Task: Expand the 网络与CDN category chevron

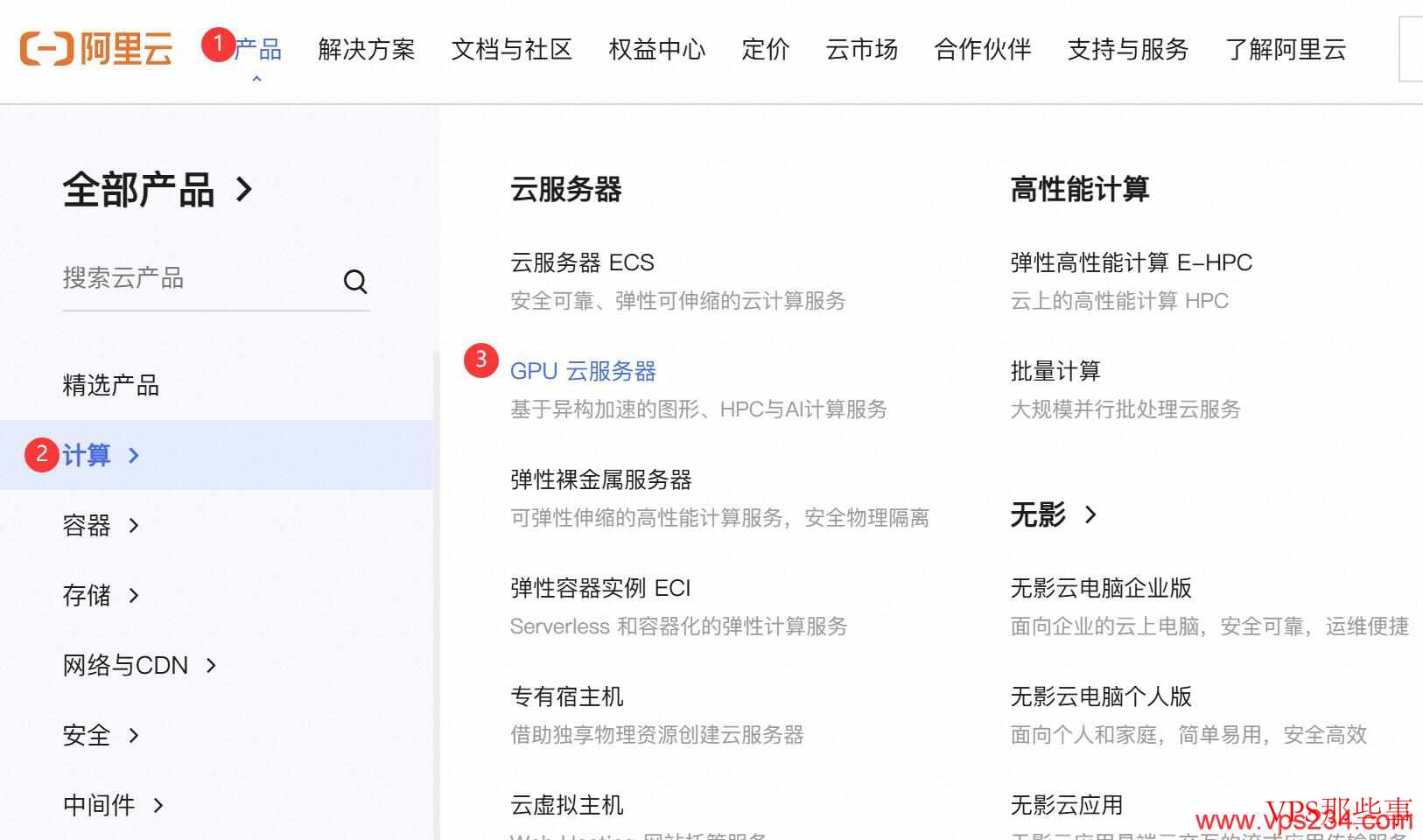Action: [x=211, y=665]
